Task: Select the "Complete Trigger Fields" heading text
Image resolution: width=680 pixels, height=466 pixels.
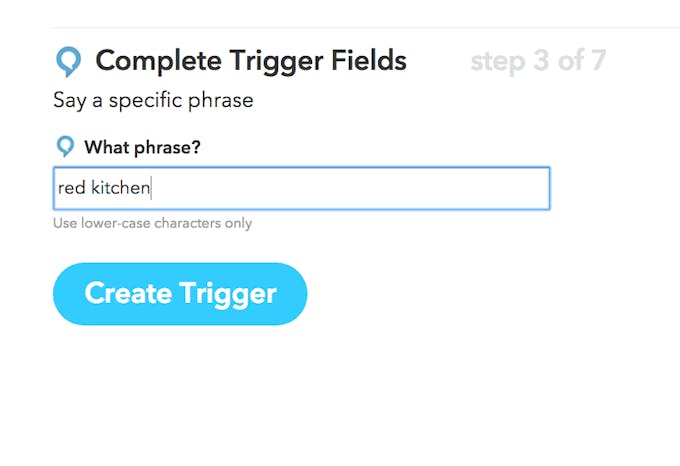Action: tap(251, 61)
